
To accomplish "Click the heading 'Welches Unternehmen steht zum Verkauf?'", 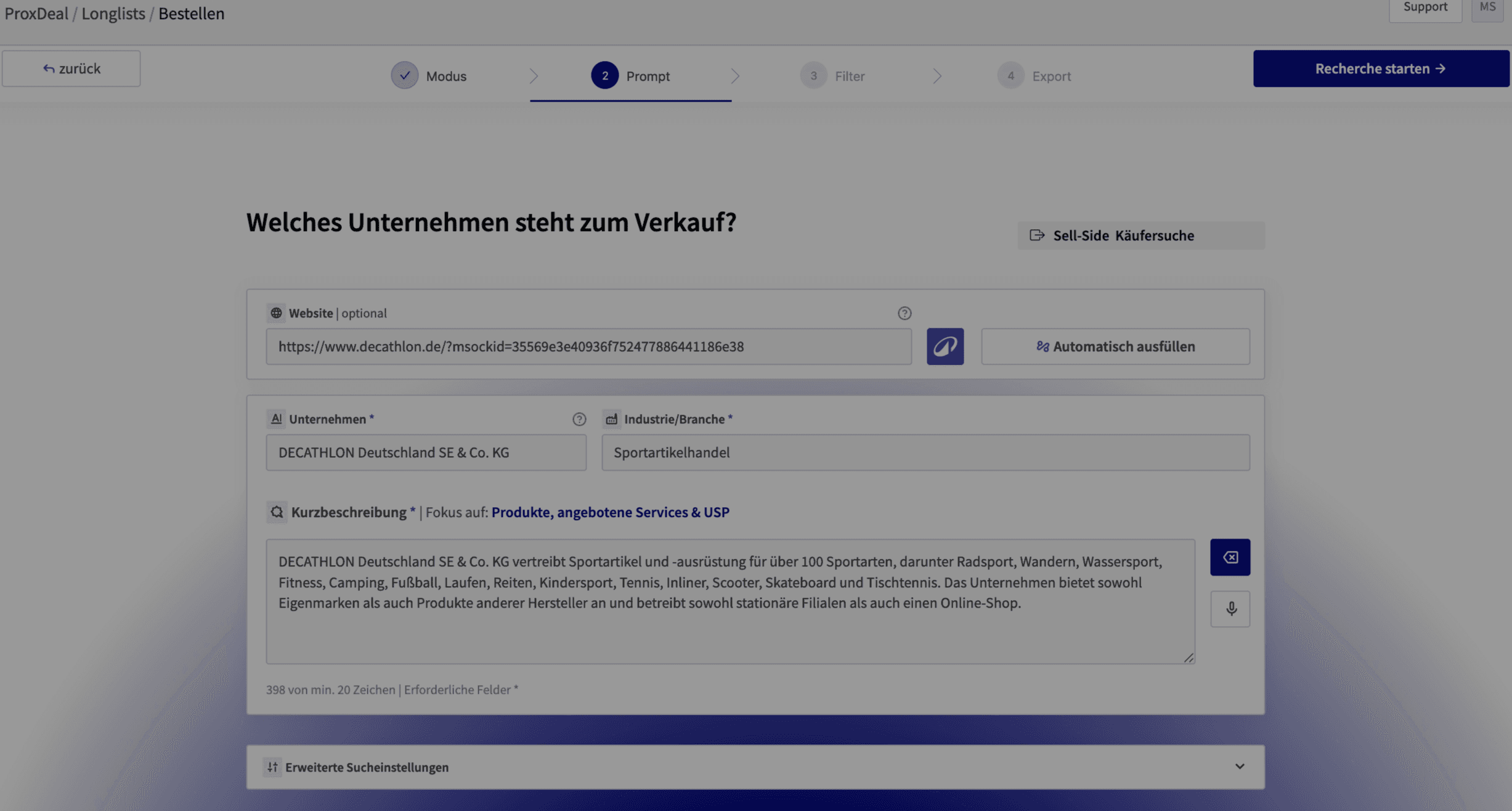I will 491,222.
